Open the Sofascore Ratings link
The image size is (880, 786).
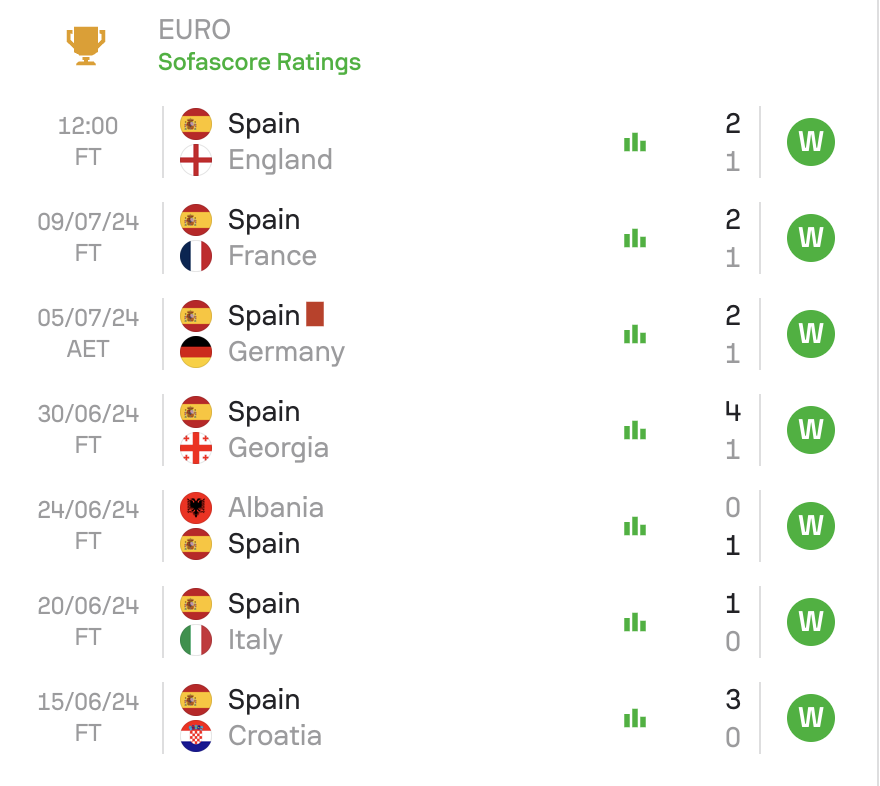259,62
